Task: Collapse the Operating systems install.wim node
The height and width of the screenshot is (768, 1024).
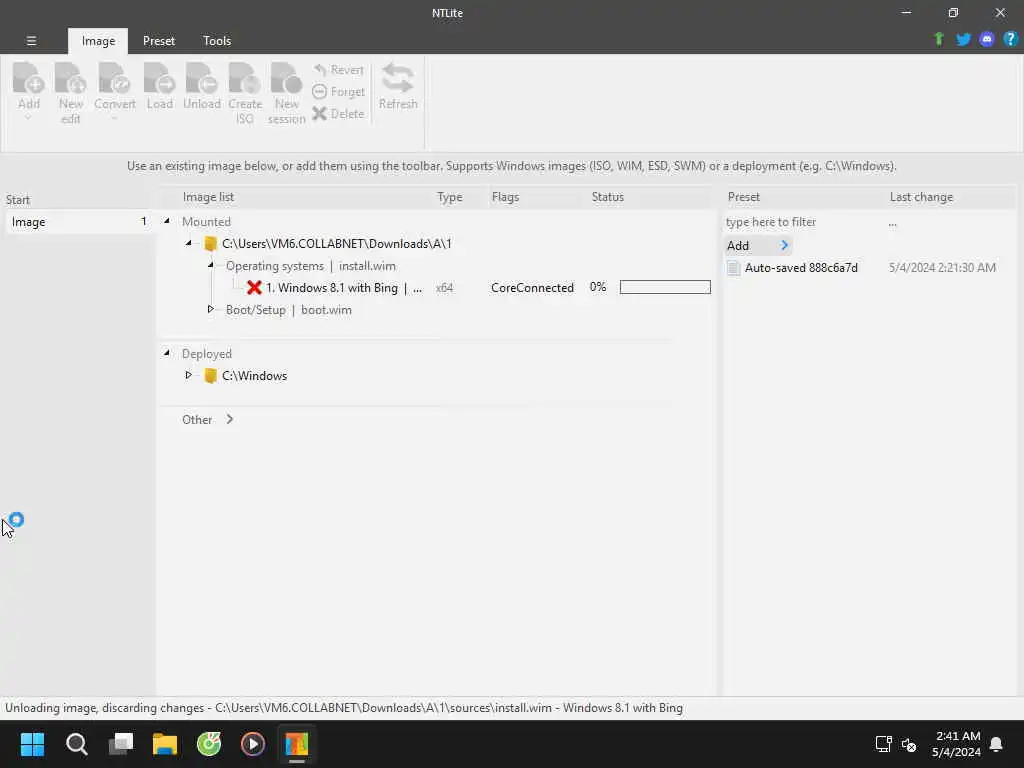Action: (210, 265)
